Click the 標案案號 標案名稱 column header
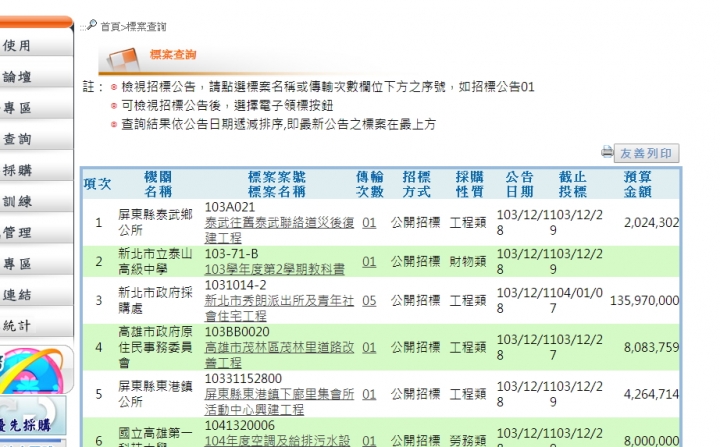The width and height of the screenshot is (720, 447). coord(276,184)
